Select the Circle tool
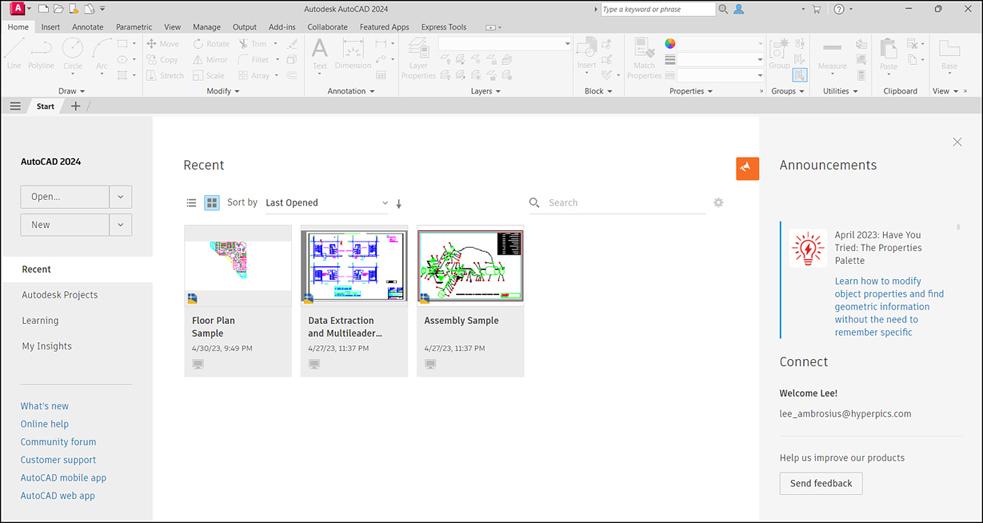Screen dimensions: 983x523 coord(73,53)
